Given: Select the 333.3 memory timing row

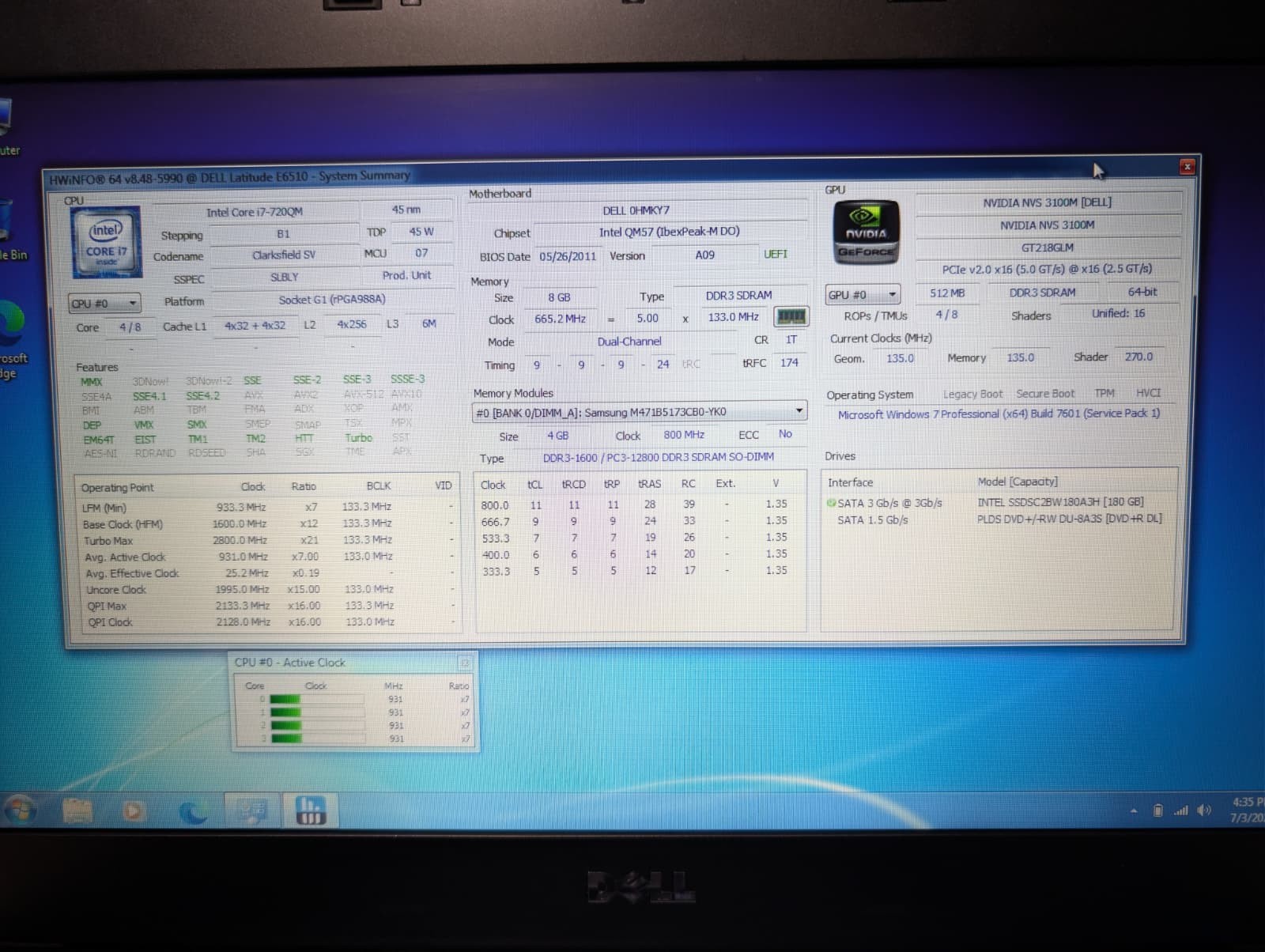Looking at the screenshot, I should pyautogui.click(x=637, y=570).
